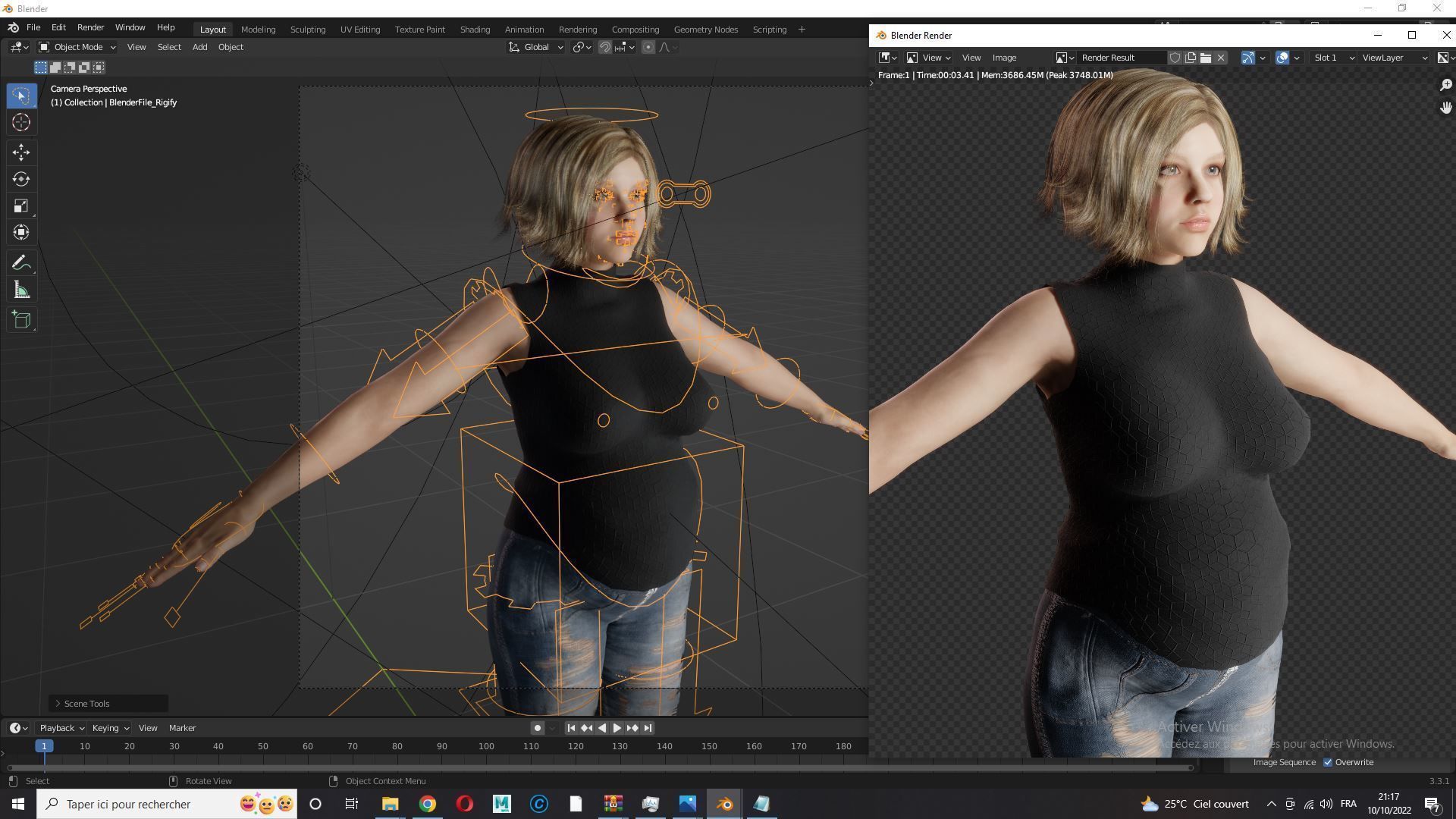
Task: Expand Scene Tools panel
Action: (x=108, y=704)
